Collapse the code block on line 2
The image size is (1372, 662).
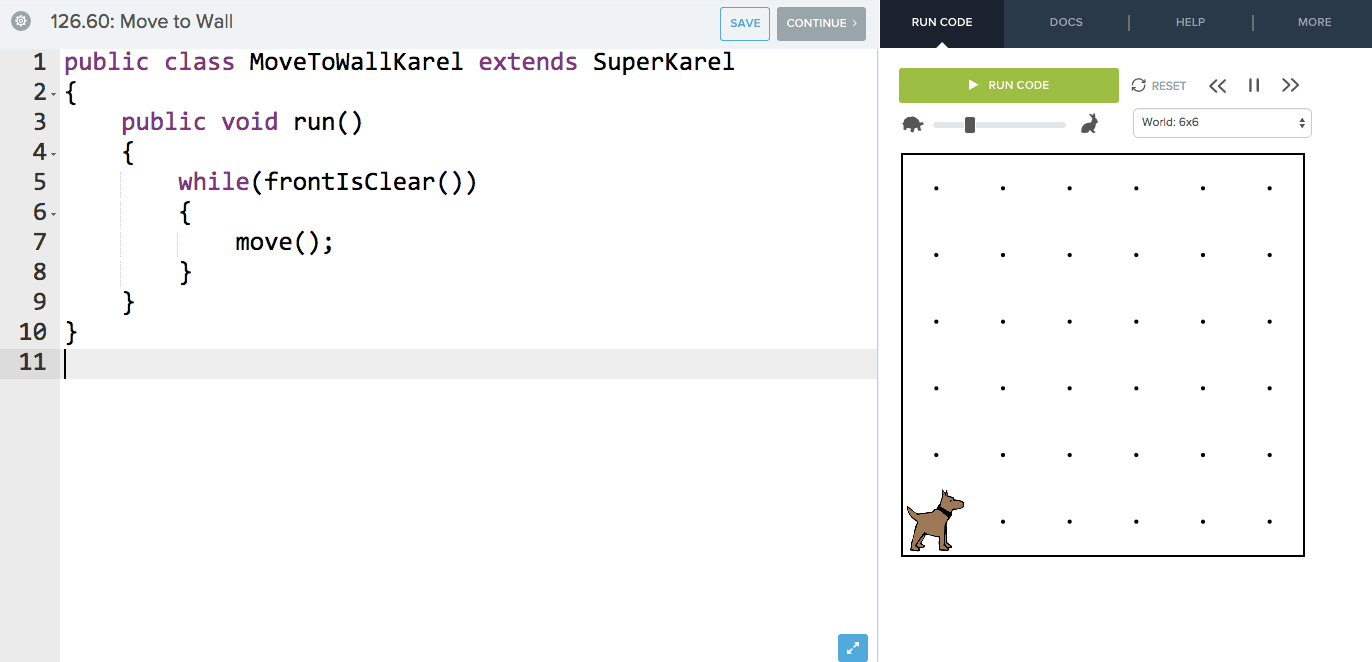[x=54, y=92]
